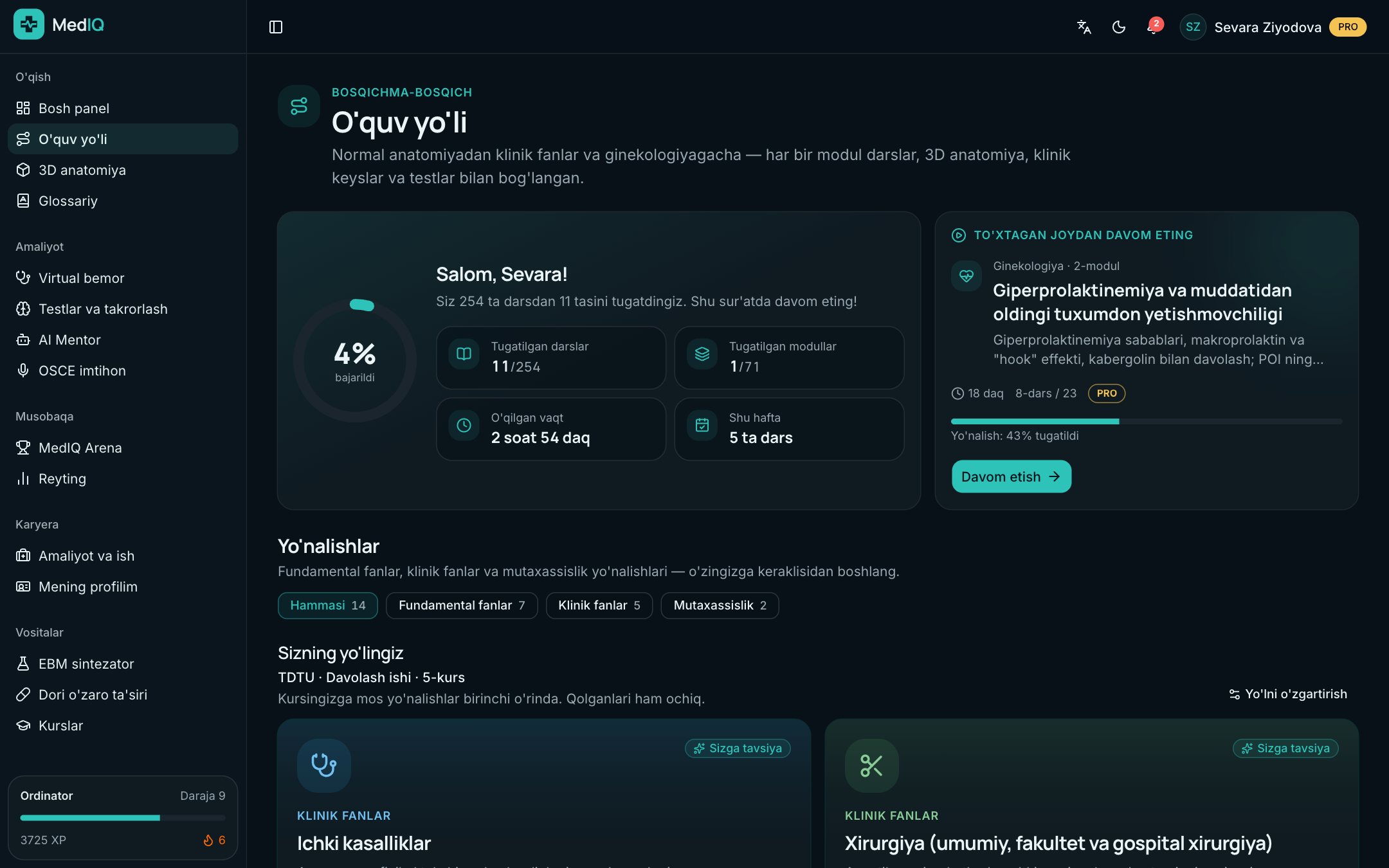The image size is (1389, 868).
Task: Click the Shu hafta 5 ta dars card
Action: [789, 429]
